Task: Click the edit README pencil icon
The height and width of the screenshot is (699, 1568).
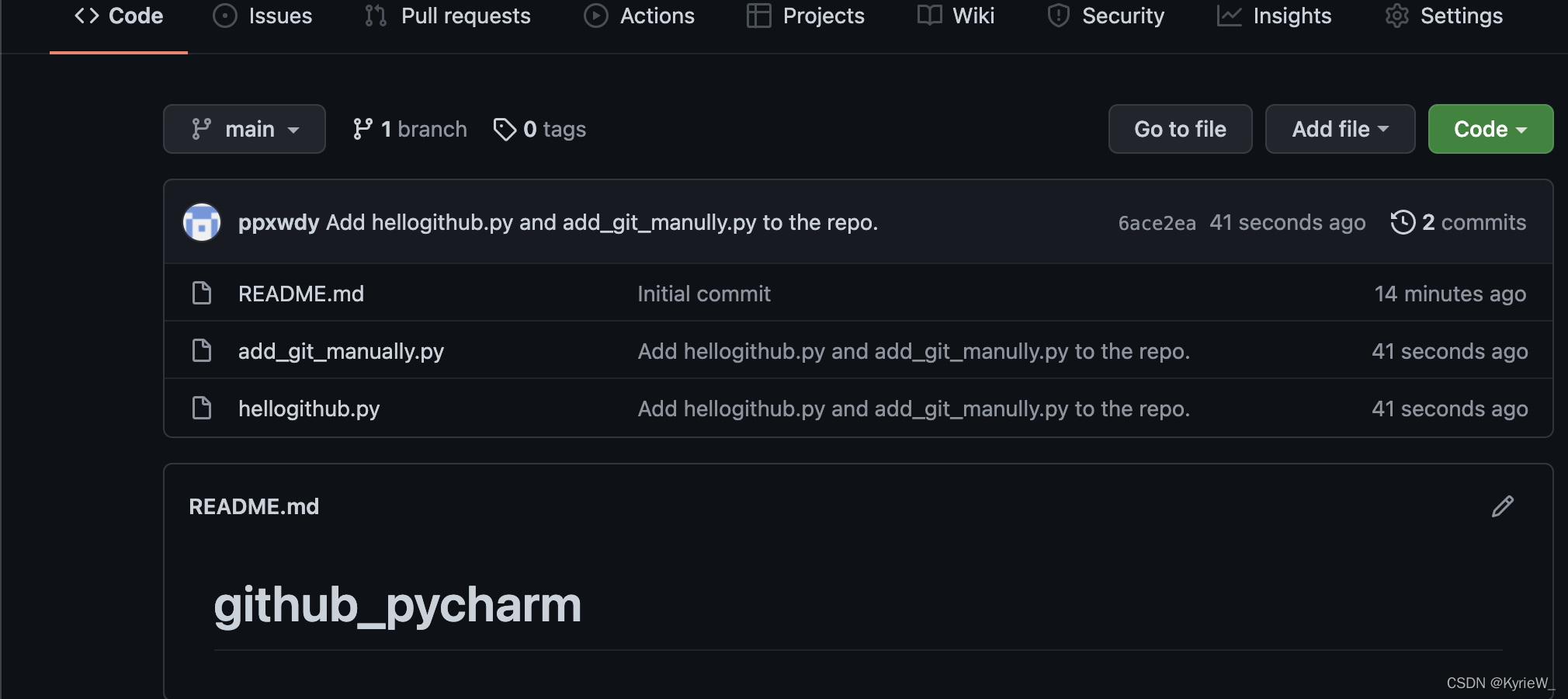Action: coord(1503,506)
